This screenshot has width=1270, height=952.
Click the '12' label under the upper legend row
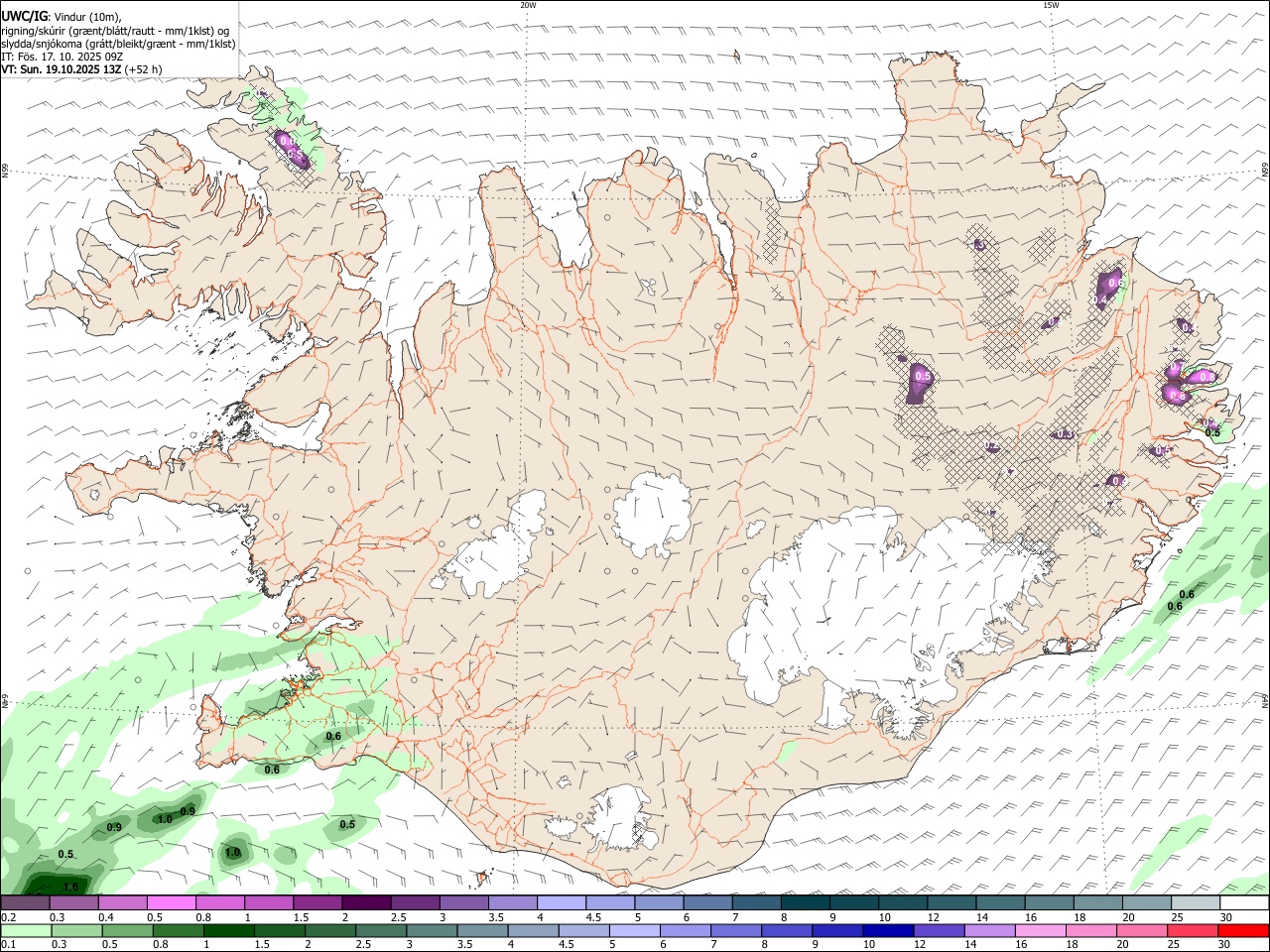(x=934, y=917)
